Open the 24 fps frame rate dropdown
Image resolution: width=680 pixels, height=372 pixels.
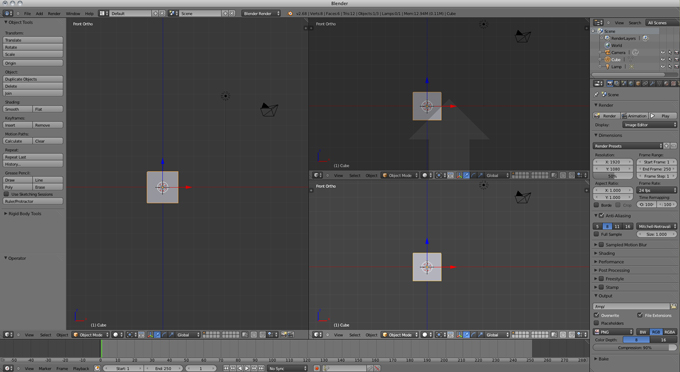coord(657,190)
